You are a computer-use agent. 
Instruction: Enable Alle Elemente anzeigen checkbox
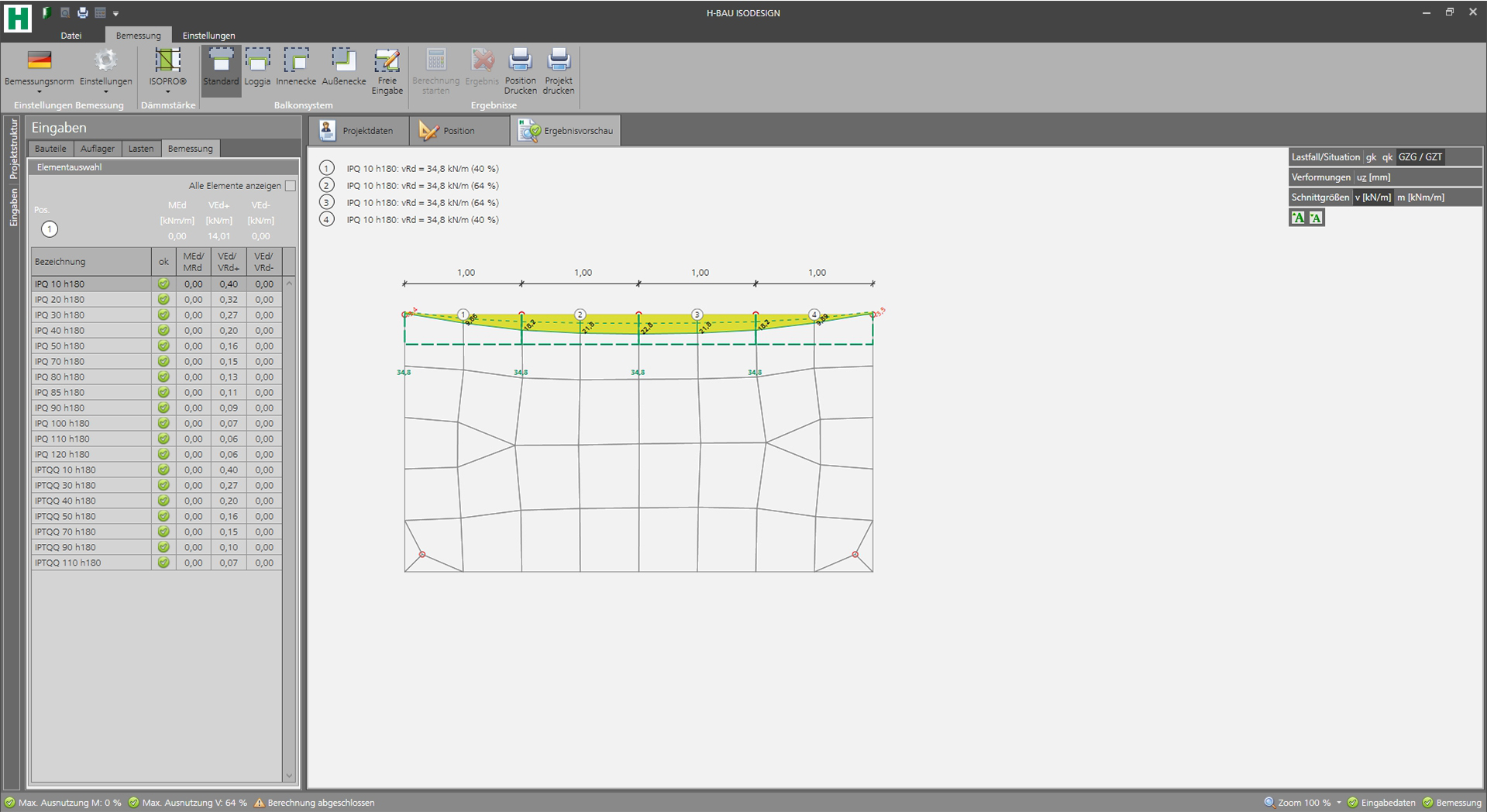291,186
